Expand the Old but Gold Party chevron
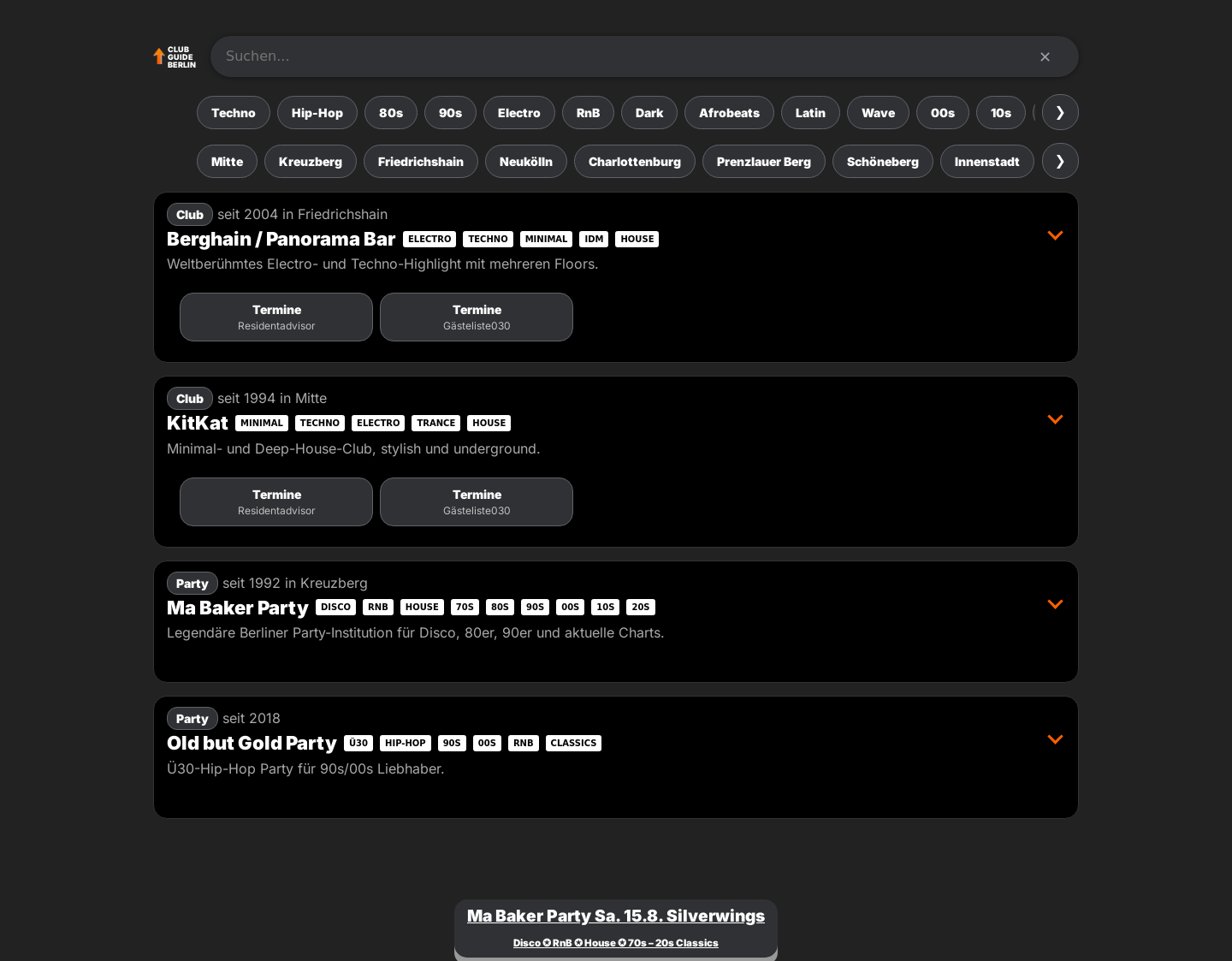This screenshot has height=961, width=1232. (1055, 739)
